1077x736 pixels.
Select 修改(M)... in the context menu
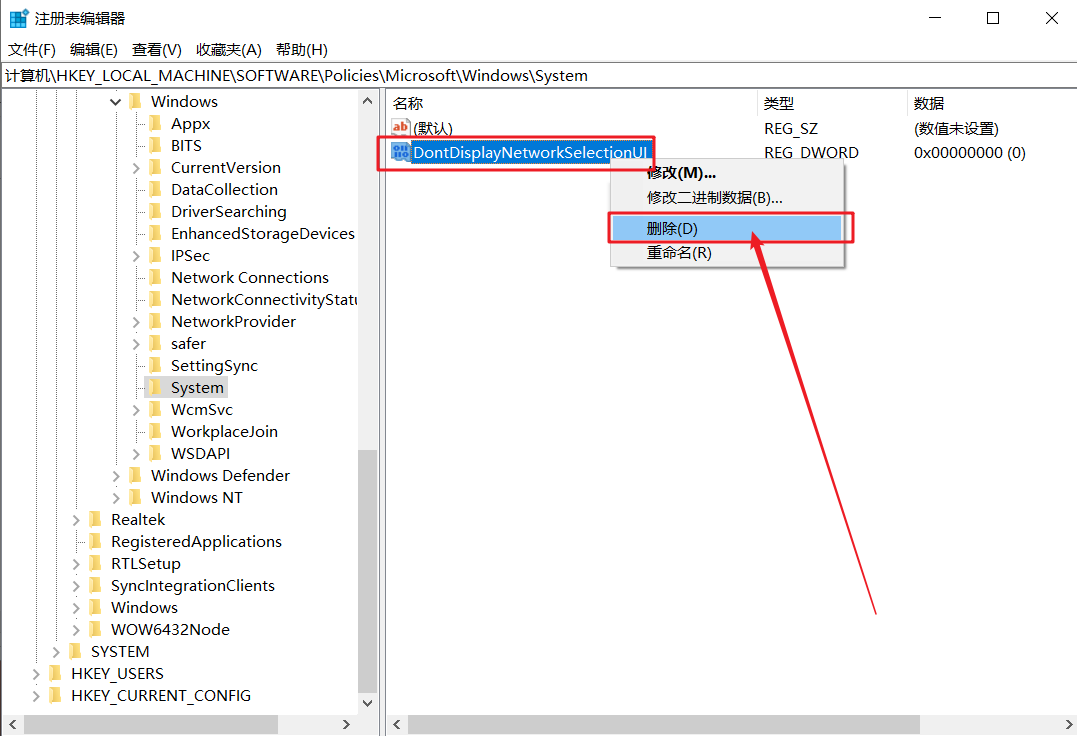point(681,173)
